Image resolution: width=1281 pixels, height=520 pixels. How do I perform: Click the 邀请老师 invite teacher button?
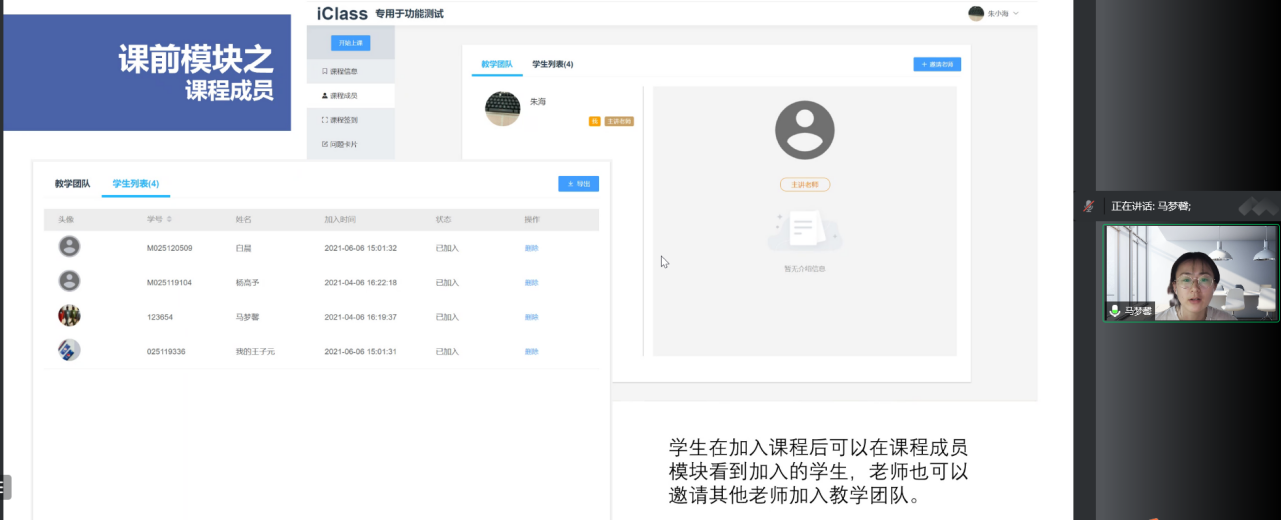point(937,64)
